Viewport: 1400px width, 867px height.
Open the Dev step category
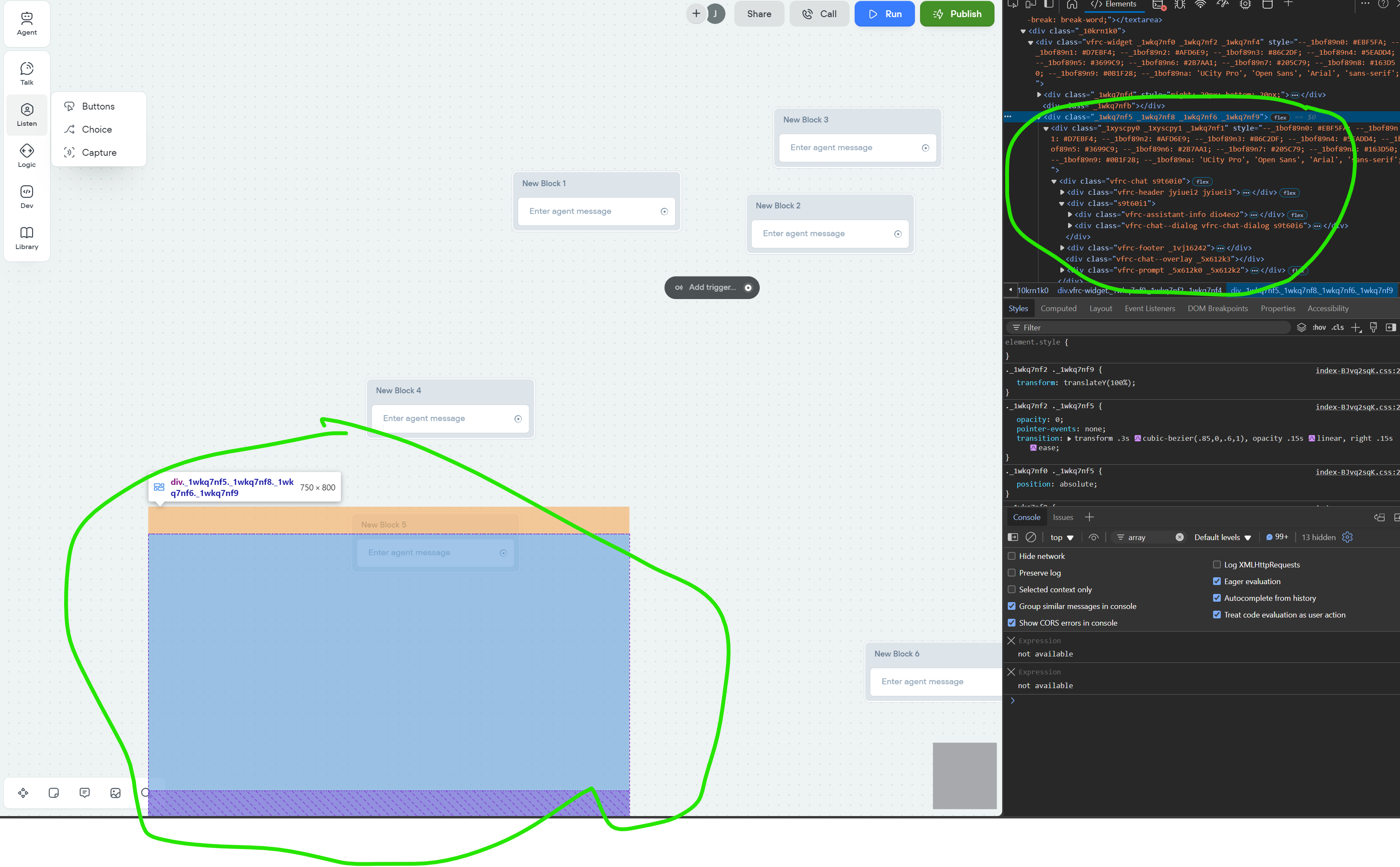(27, 197)
